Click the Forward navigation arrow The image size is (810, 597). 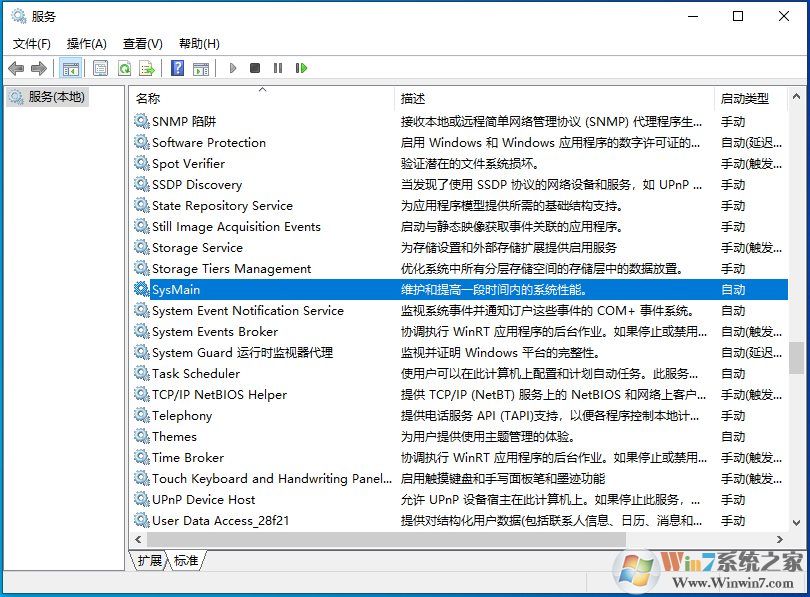38,68
